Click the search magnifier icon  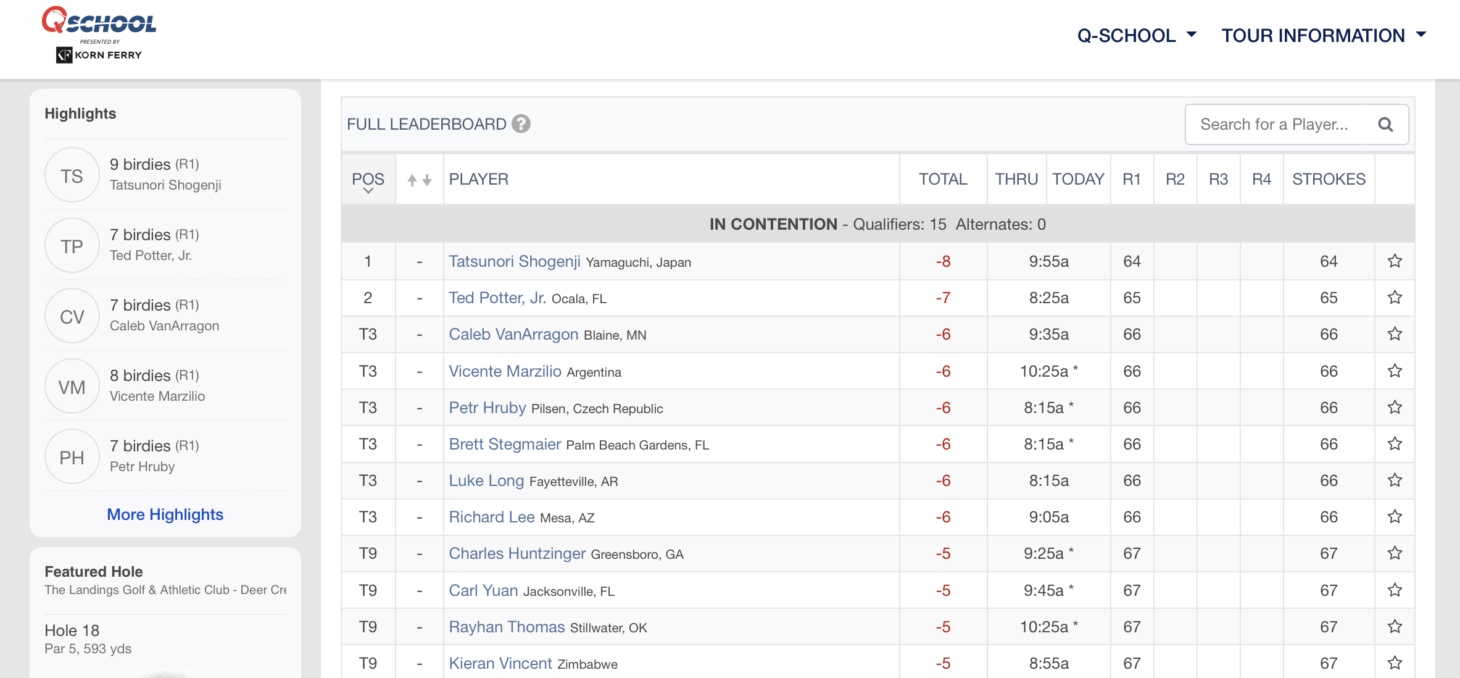coord(1385,125)
